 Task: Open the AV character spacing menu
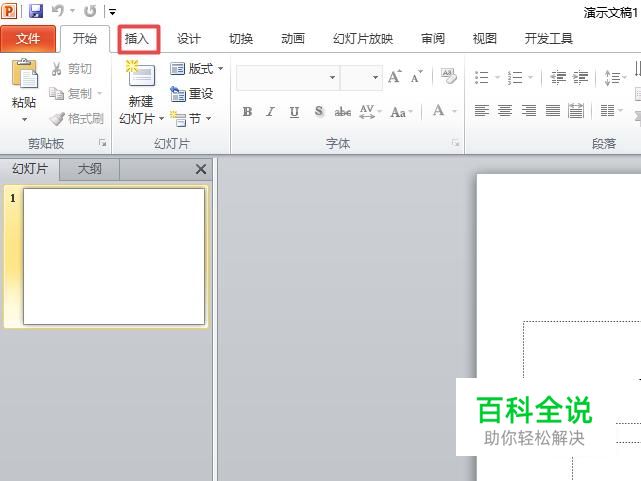[370, 111]
